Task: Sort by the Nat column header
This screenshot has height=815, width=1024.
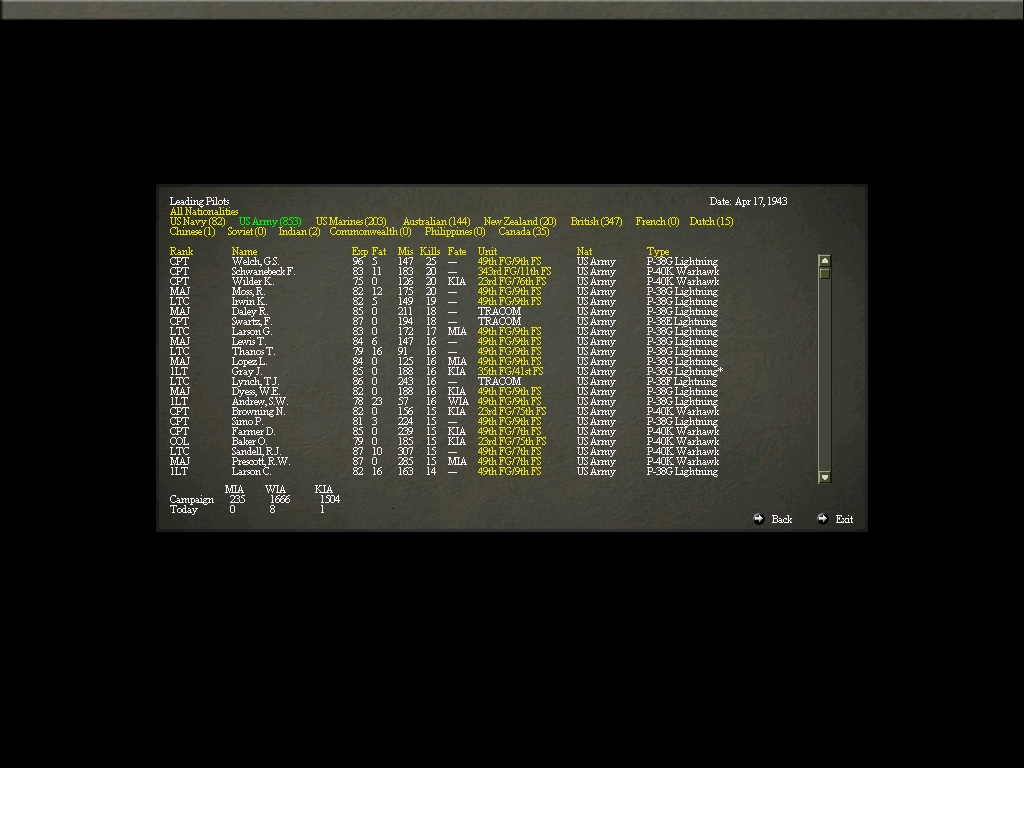Action: 584,251
